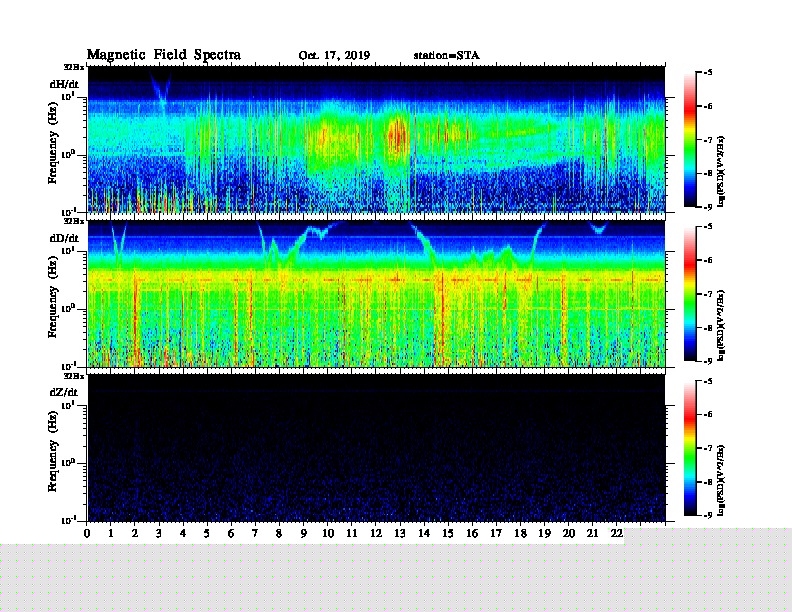Click hour label '7' on time axis
The width and height of the screenshot is (792, 612).
pos(255,533)
